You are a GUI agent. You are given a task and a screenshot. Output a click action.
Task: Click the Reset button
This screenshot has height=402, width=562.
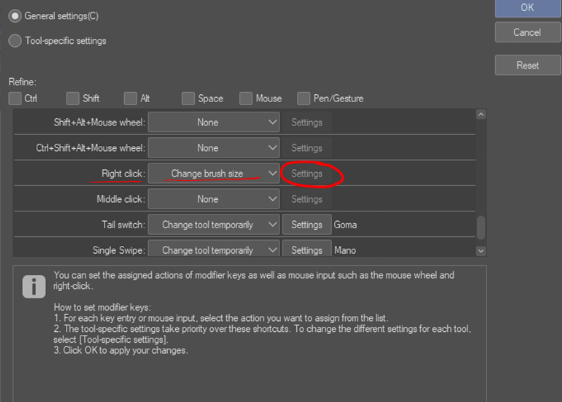(528, 65)
